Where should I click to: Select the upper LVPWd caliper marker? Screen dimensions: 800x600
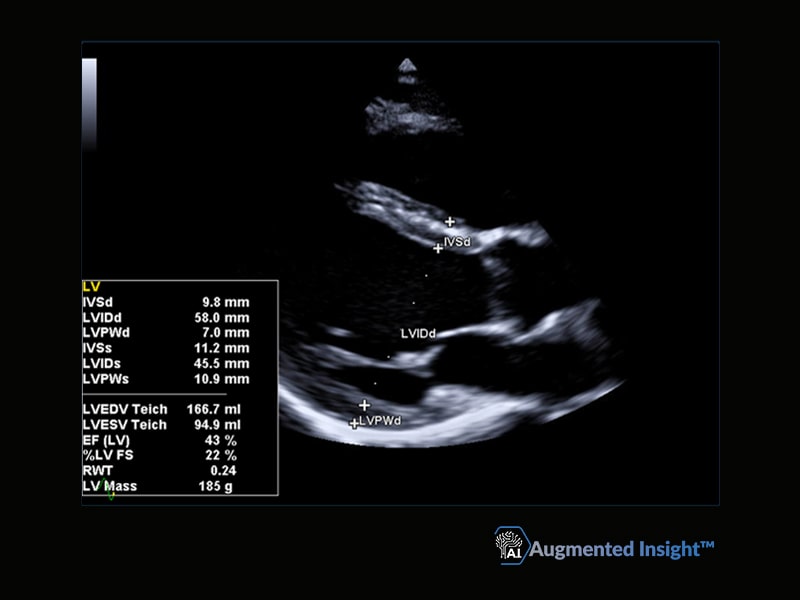(x=364, y=405)
